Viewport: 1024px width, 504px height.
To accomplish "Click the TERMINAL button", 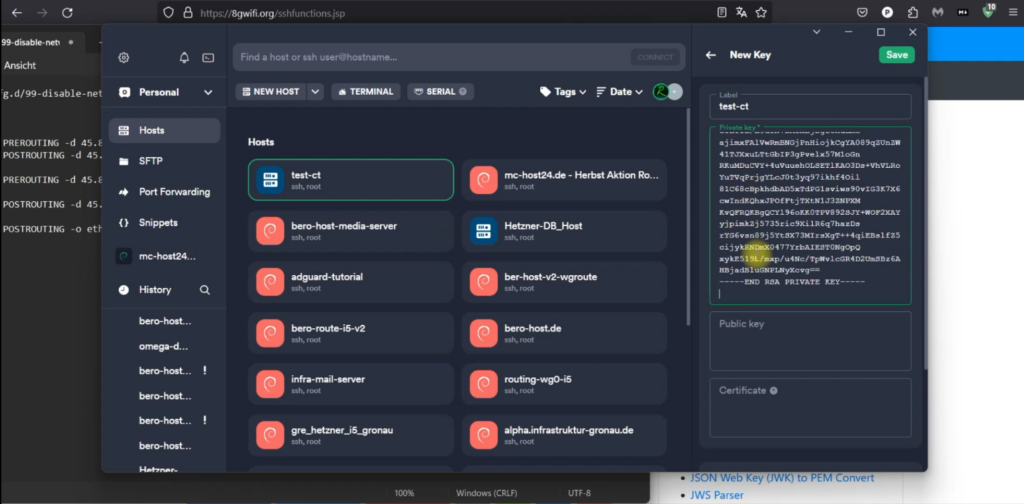I will click(x=365, y=92).
